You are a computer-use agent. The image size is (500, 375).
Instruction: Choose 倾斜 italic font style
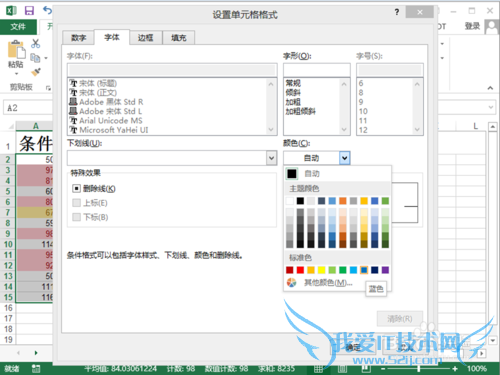pos(293,93)
